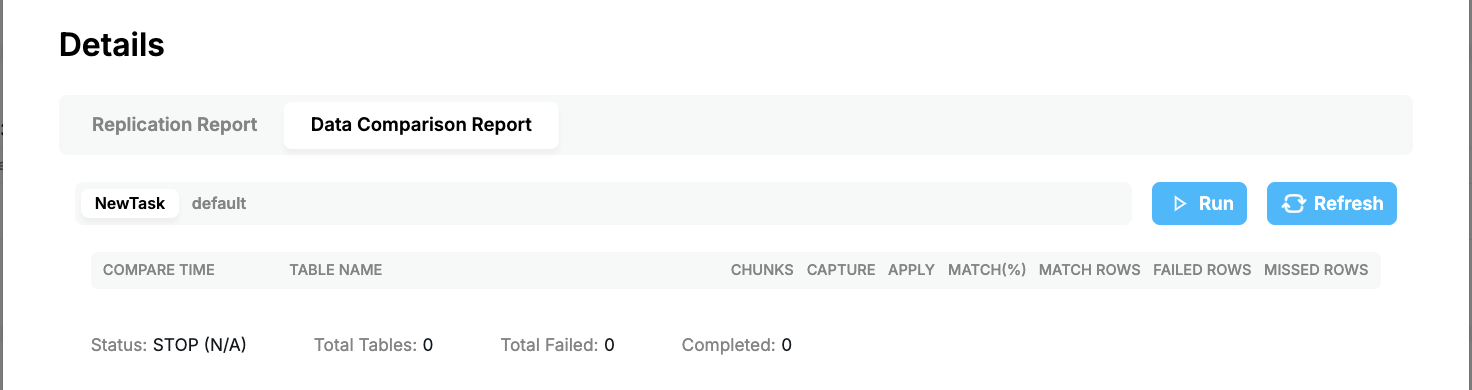This screenshot has height=390, width=1472.
Task: Open the NewTask sub-tab
Action: coord(130,203)
